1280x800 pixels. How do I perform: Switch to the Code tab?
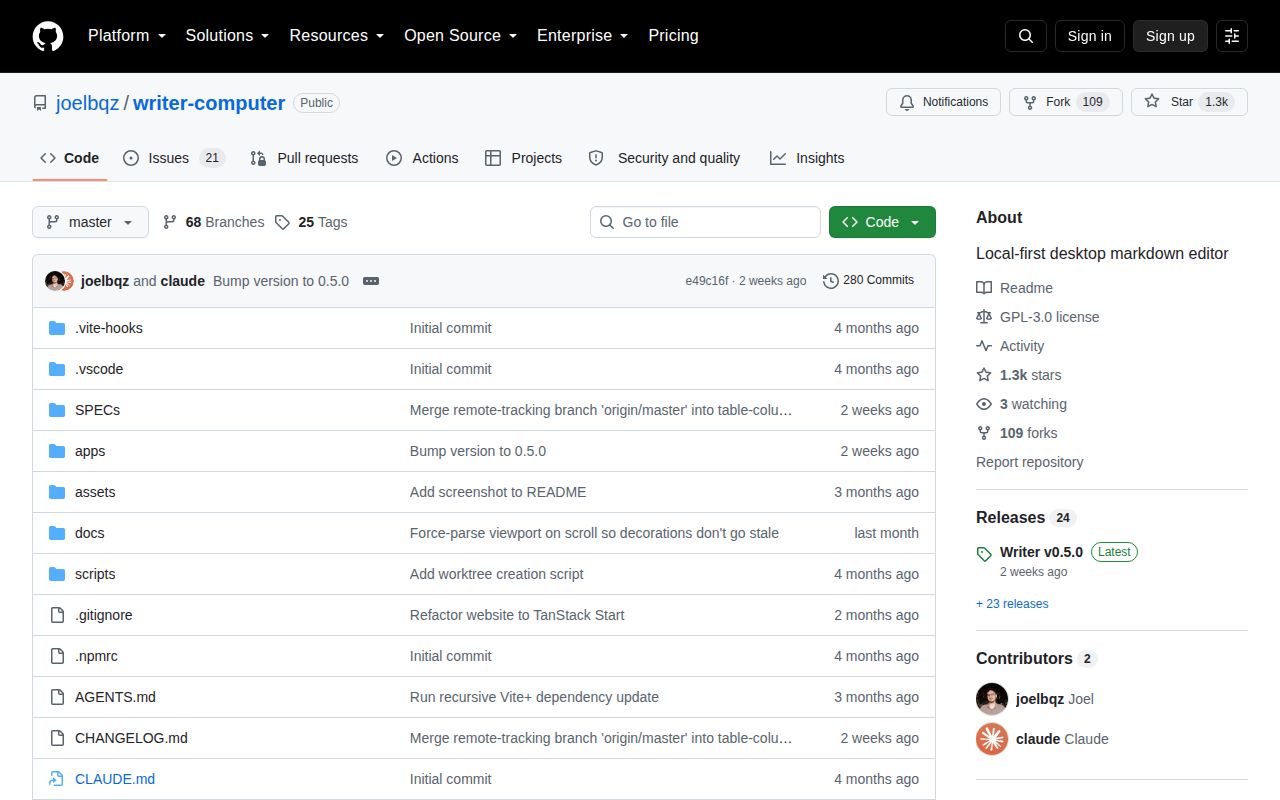coord(69,158)
